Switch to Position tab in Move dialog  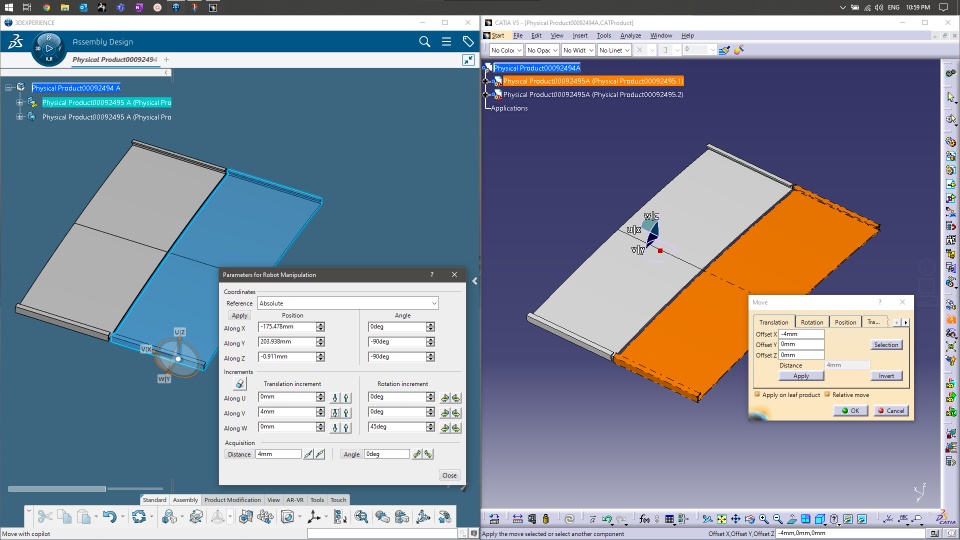coord(845,322)
